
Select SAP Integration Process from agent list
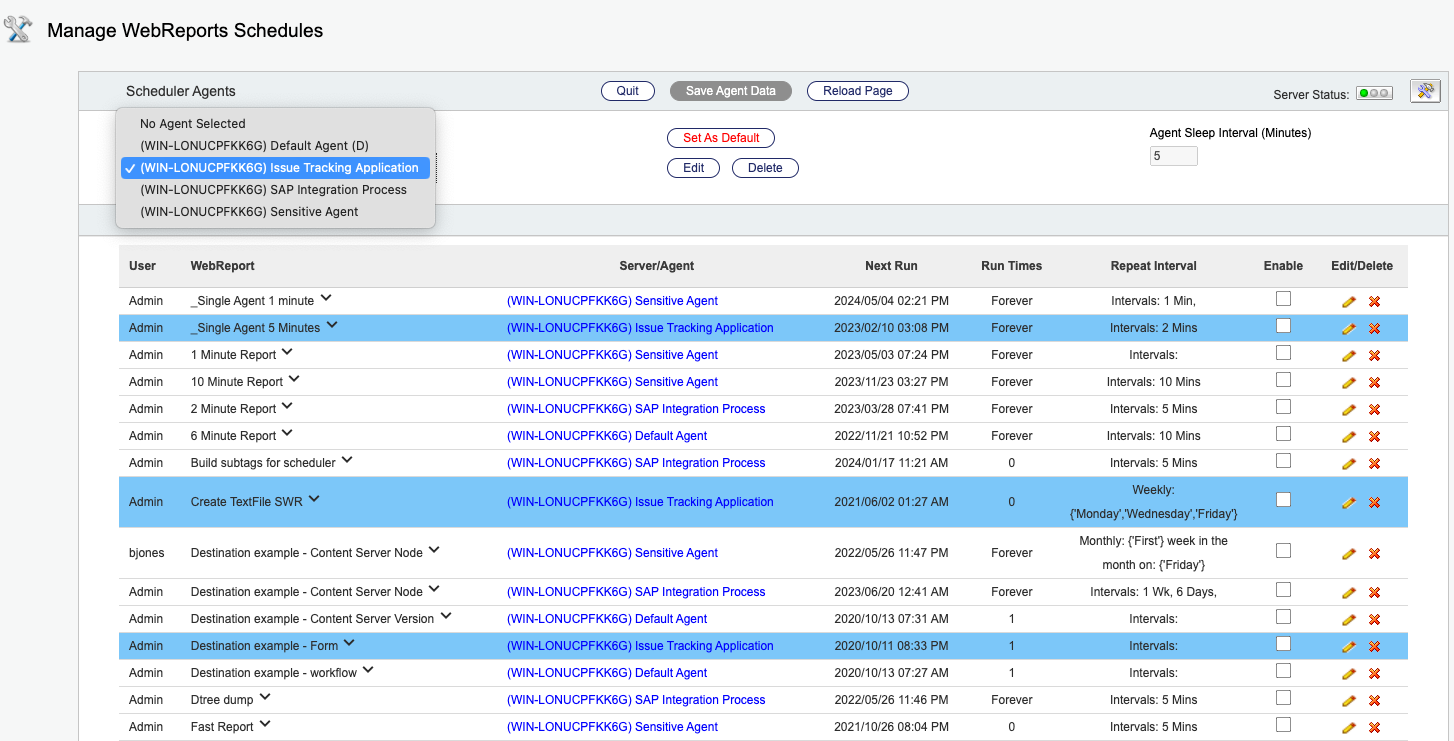[x=273, y=190]
